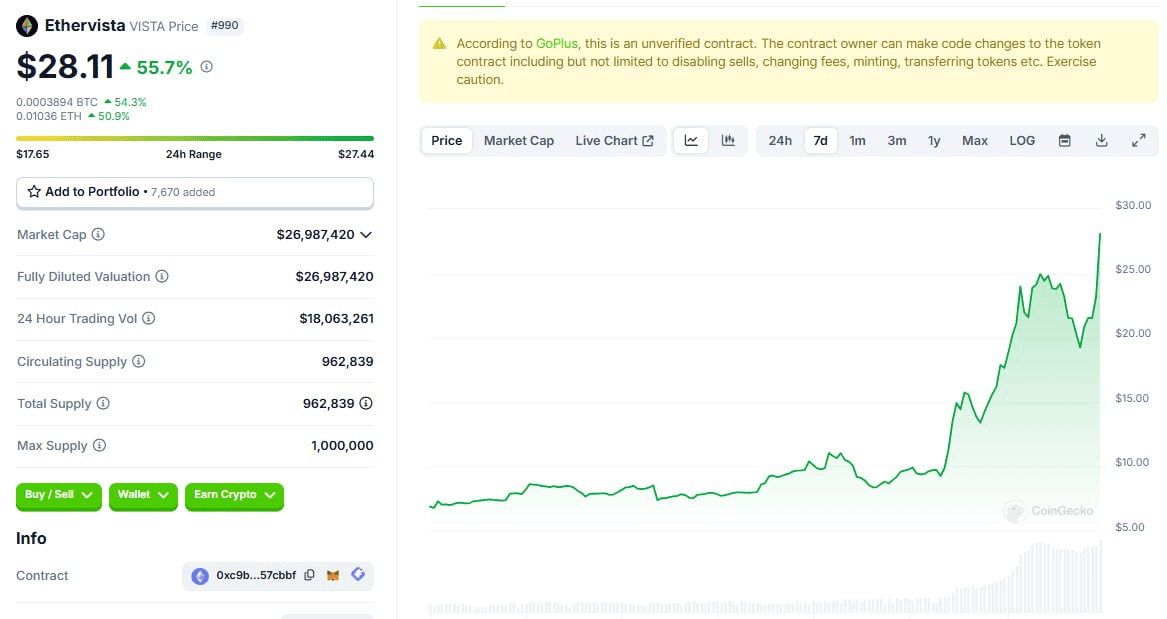Click the Ethervista coin logo
1167x619 pixels.
[x=27, y=26]
